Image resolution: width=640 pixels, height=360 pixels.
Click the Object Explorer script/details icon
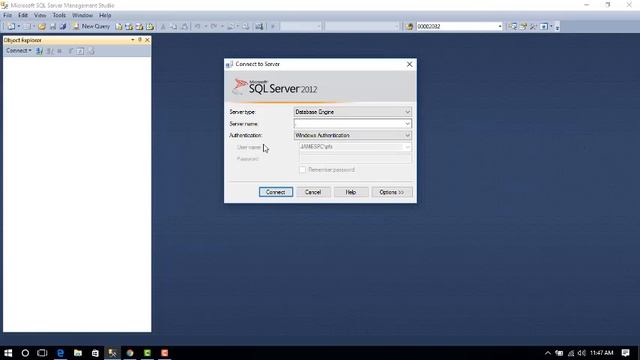tap(80, 51)
